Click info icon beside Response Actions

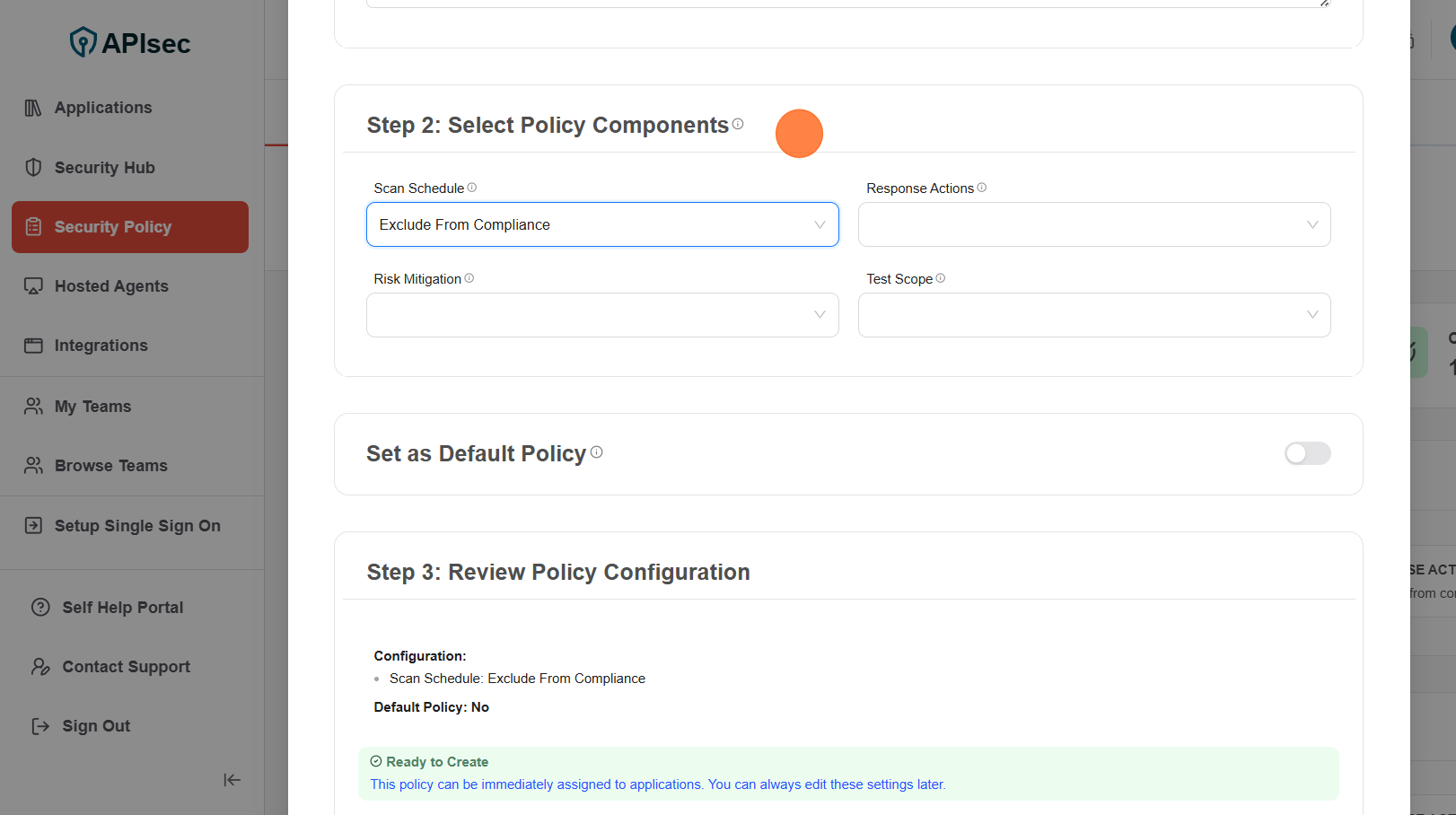click(x=982, y=188)
